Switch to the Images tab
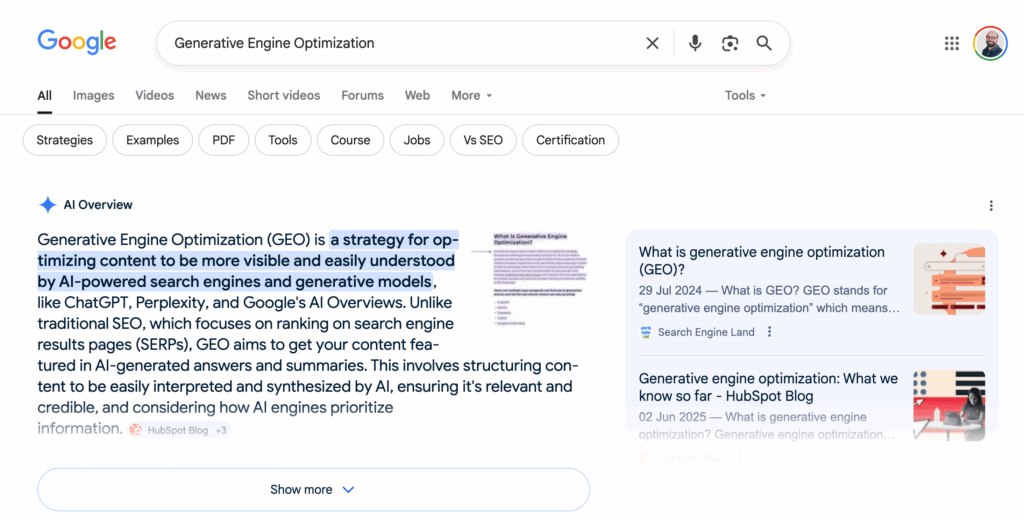Viewport: 1024px width, 520px height. 93,95
